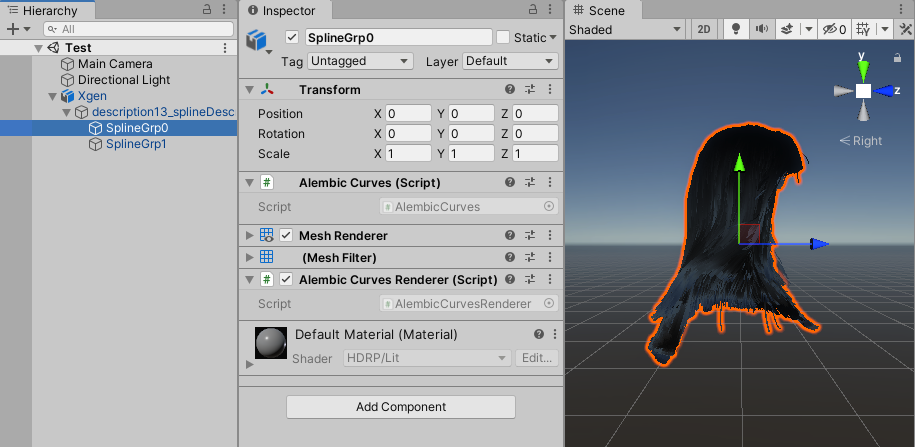Uncheck the SplineGrp0 active checkbox
The height and width of the screenshot is (447, 915).
point(292,37)
